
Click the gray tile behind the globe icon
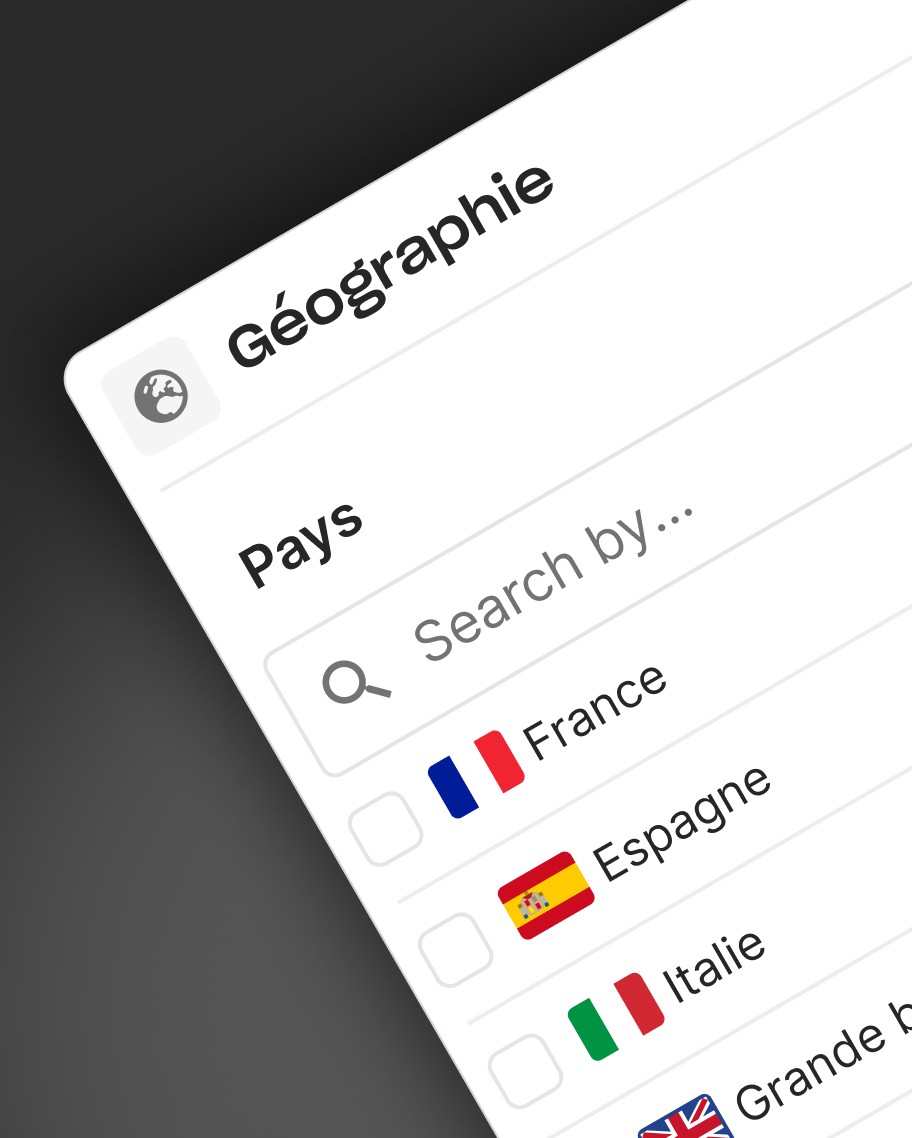coord(160,396)
